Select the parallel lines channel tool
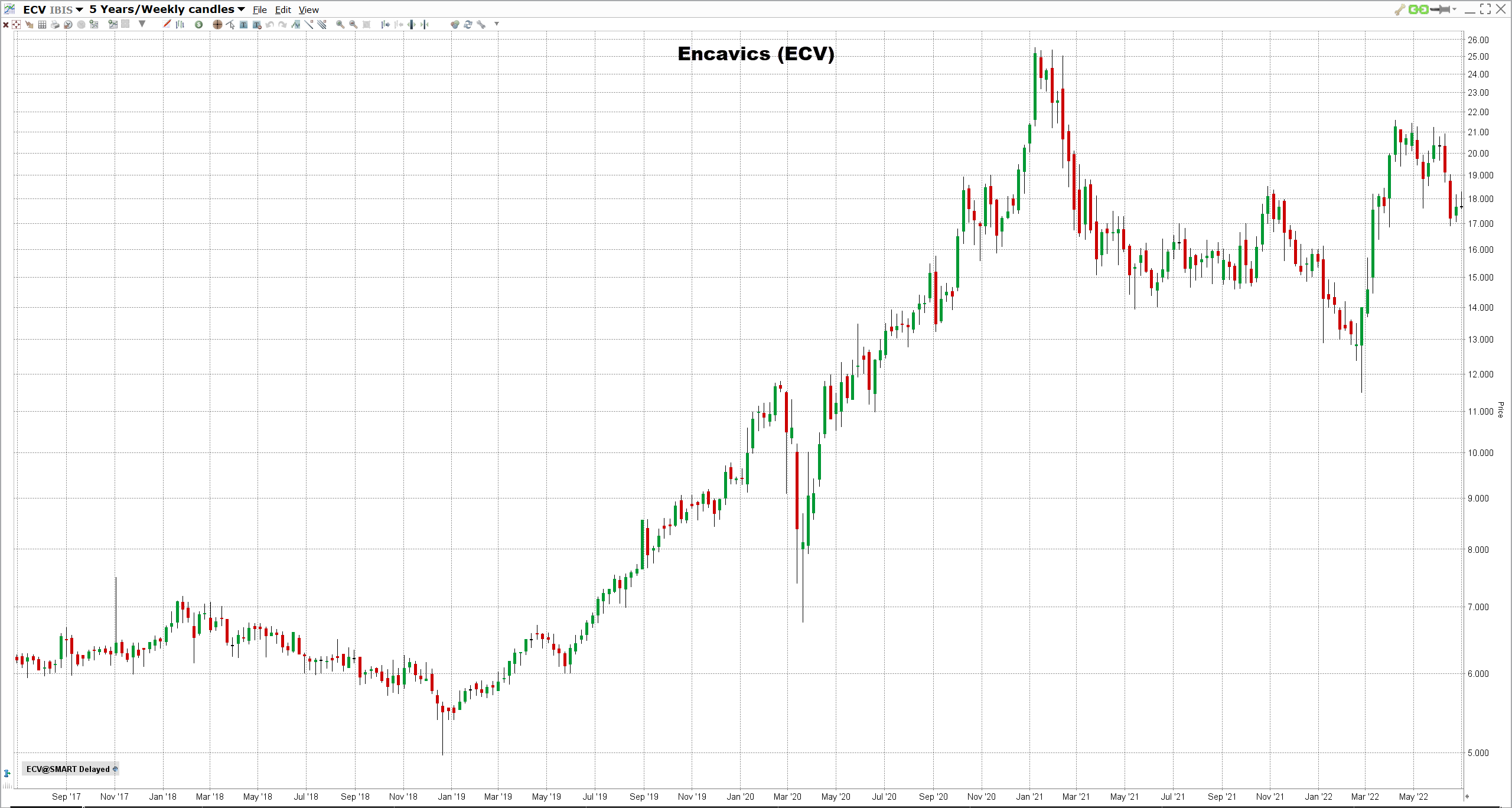The height and width of the screenshot is (808, 1512). pos(322,24)
